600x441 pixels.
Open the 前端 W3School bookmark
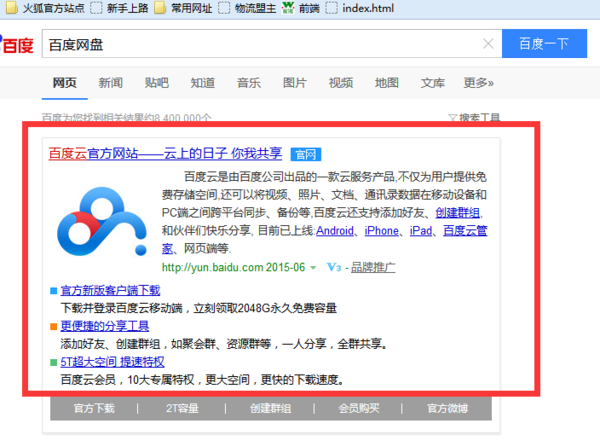point(301,8)
